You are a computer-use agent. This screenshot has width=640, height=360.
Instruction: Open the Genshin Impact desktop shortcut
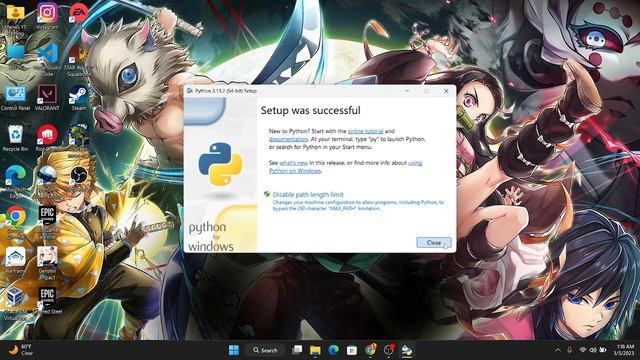point(47,262)
